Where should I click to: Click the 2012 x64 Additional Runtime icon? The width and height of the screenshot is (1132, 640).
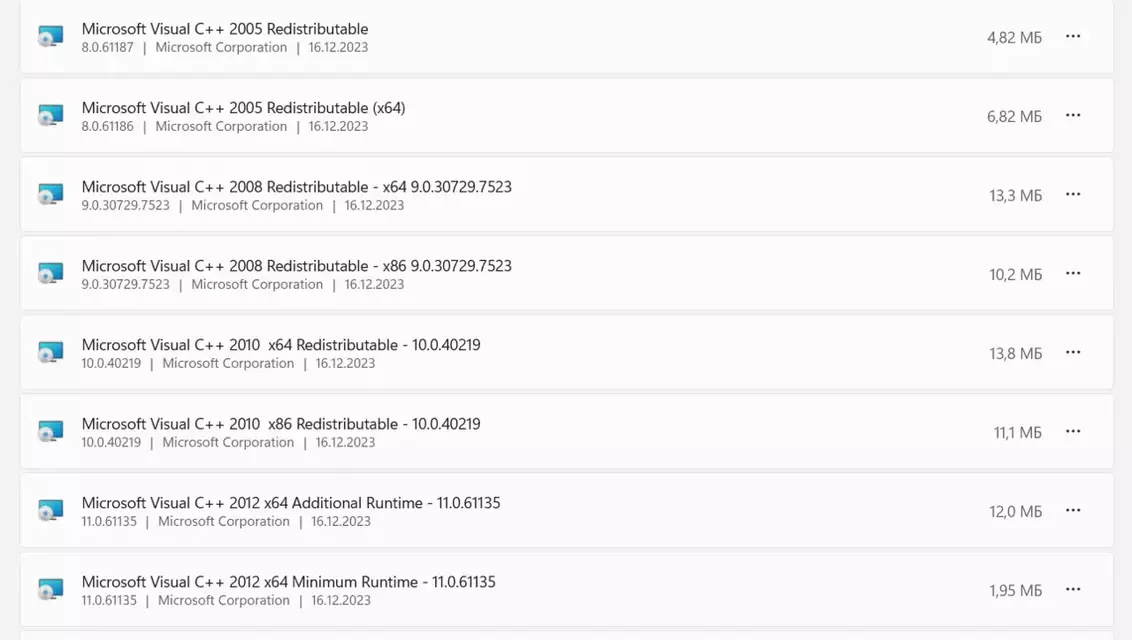[51, 510]
